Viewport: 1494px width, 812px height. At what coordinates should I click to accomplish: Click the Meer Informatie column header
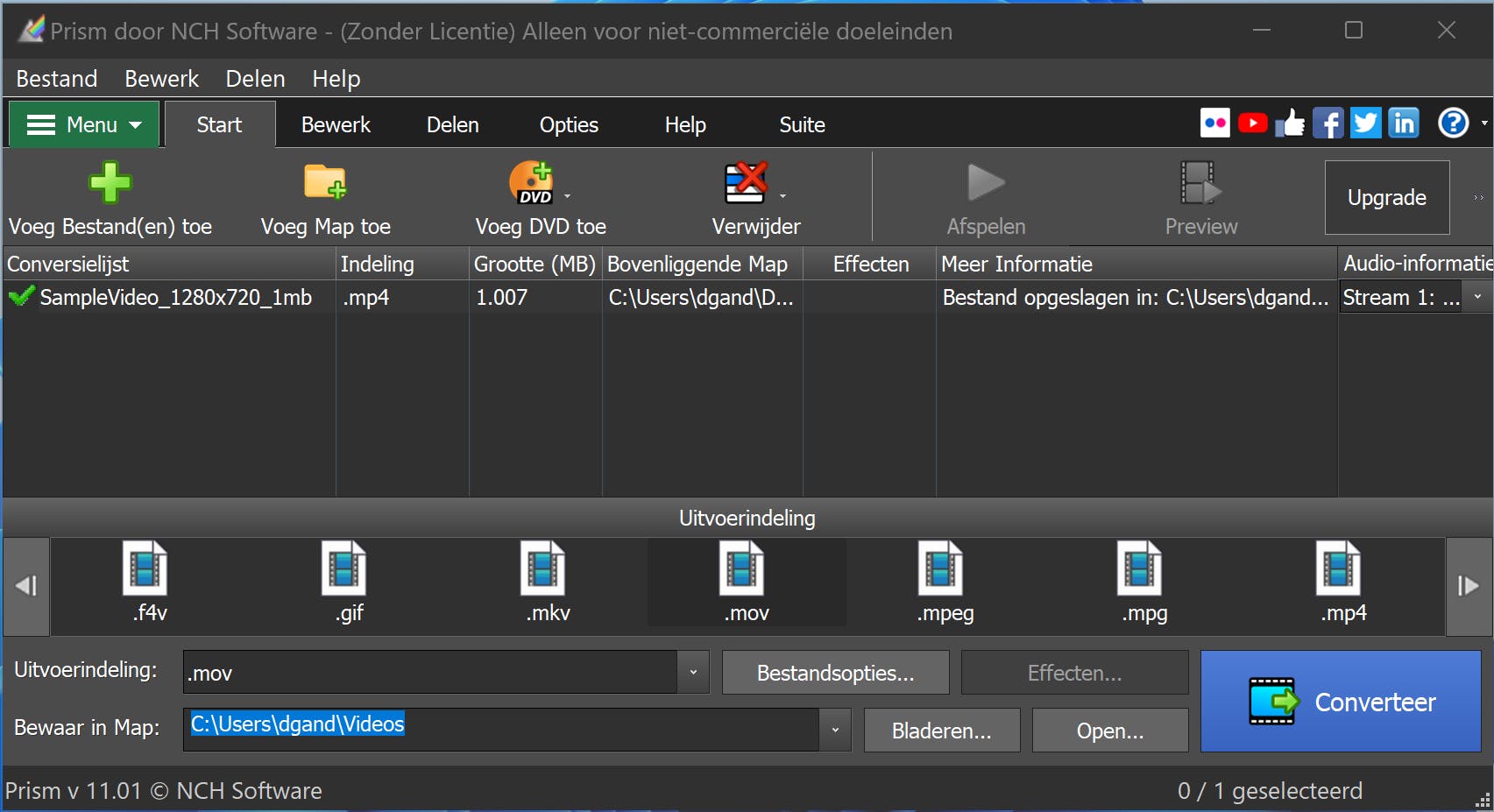[1137, 264]
